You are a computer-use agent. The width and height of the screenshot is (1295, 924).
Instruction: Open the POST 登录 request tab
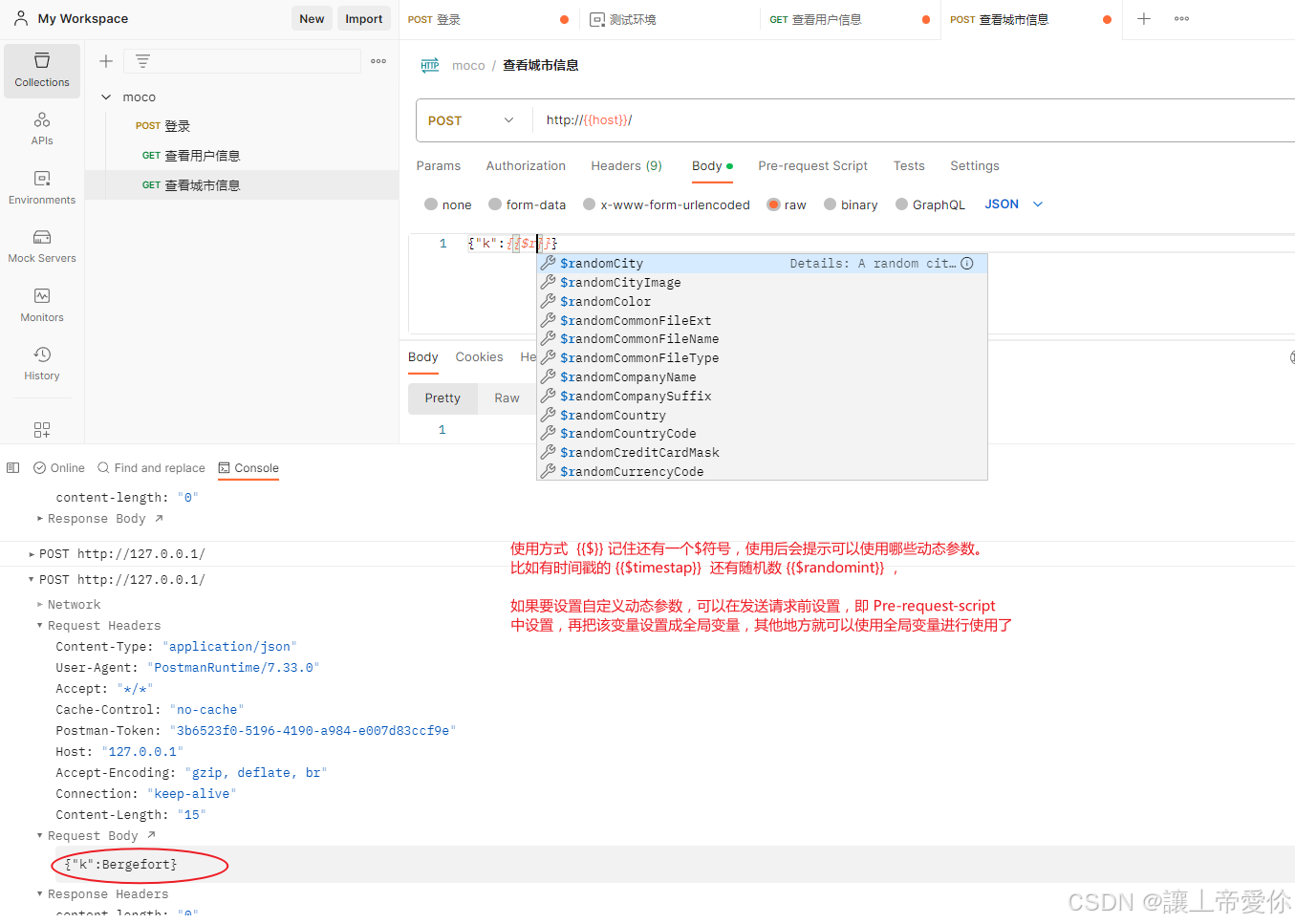(487, 19)
